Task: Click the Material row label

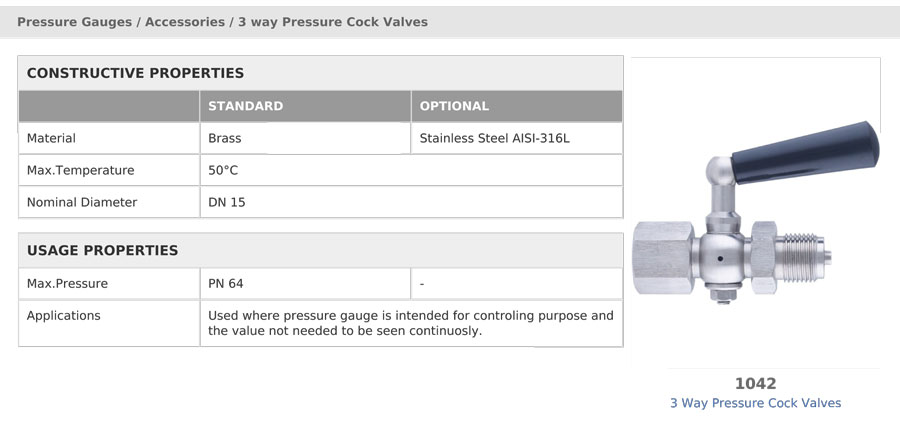Action: pos(51,138)
